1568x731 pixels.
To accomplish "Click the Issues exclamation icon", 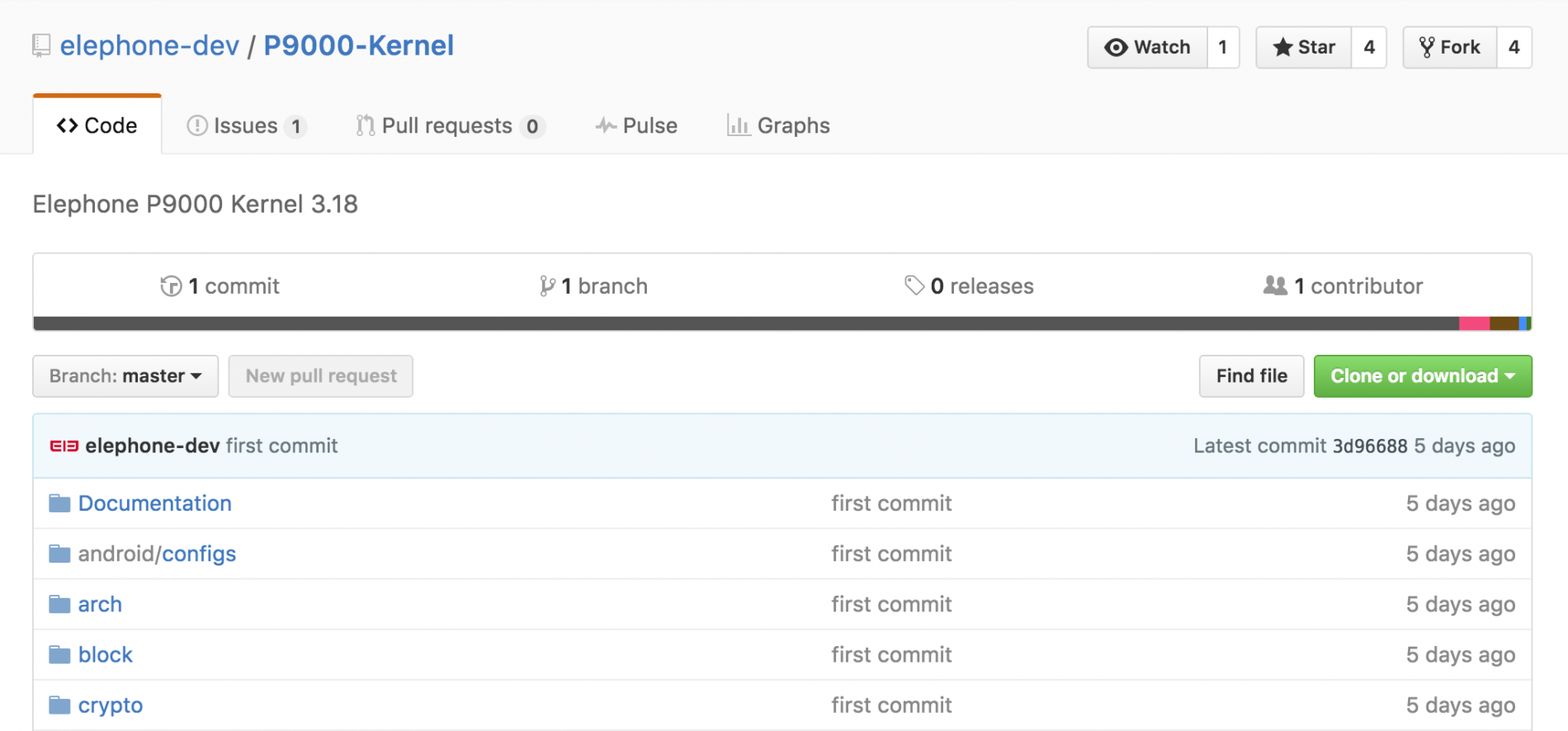I will coord(197,125).
